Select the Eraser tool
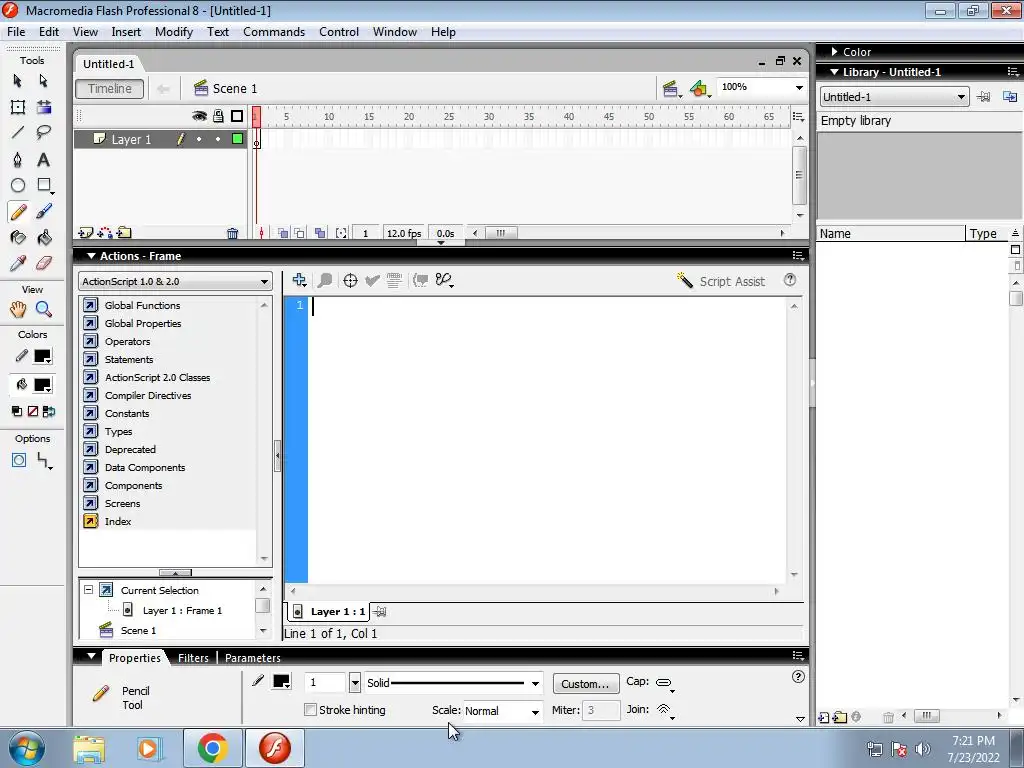 (44, 263)
